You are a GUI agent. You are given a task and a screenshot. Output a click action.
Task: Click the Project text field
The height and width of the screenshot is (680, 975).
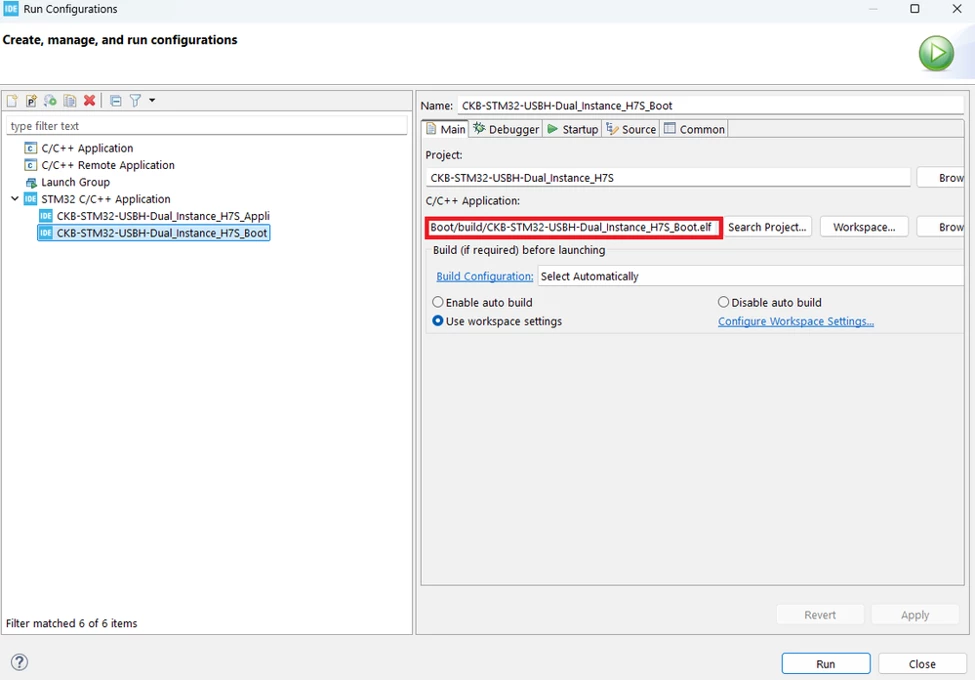[x=668, y=178]
